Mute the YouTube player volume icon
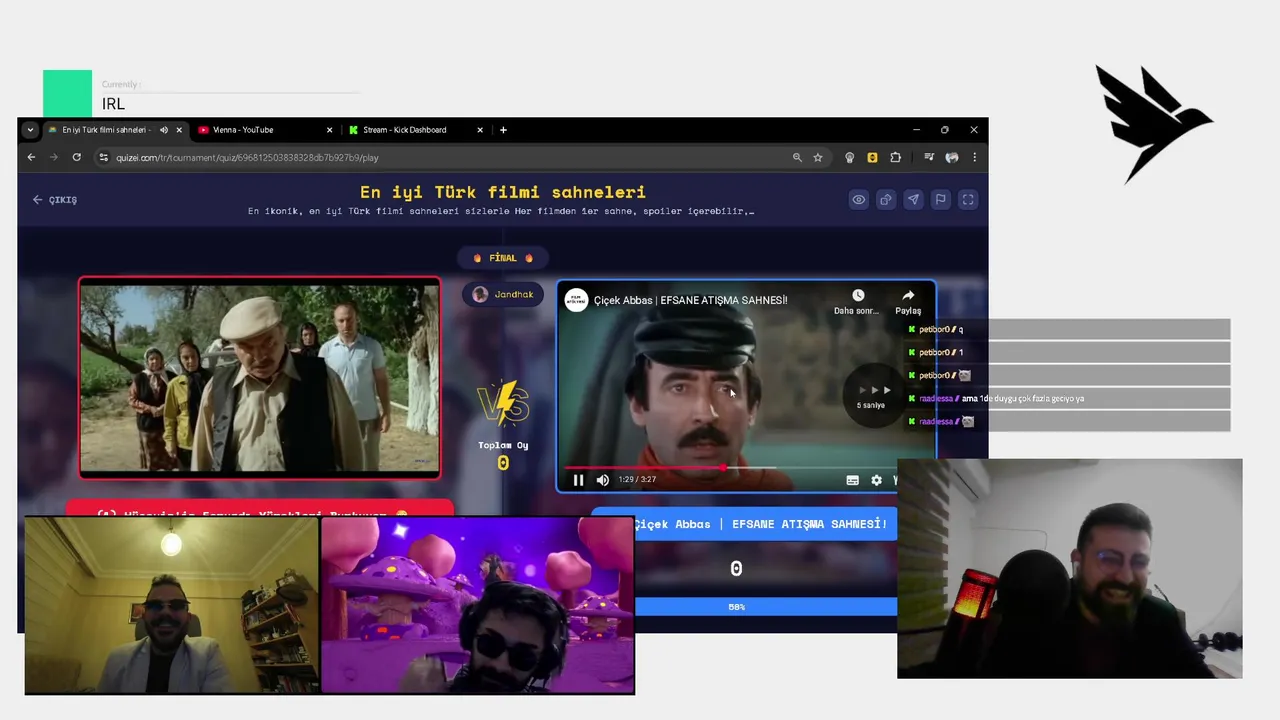The image size is (1280, 720). [x=602, y=480]
